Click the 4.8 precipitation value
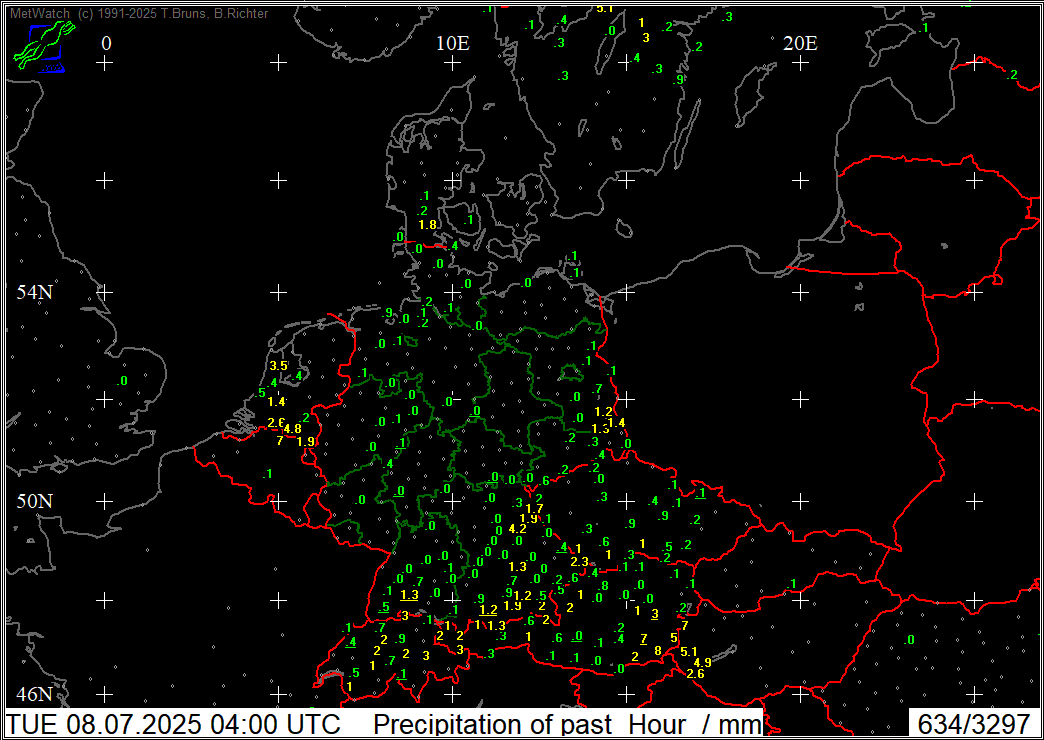The width and height of the screenshot is (1044, 740). click(x=293, y=429)
